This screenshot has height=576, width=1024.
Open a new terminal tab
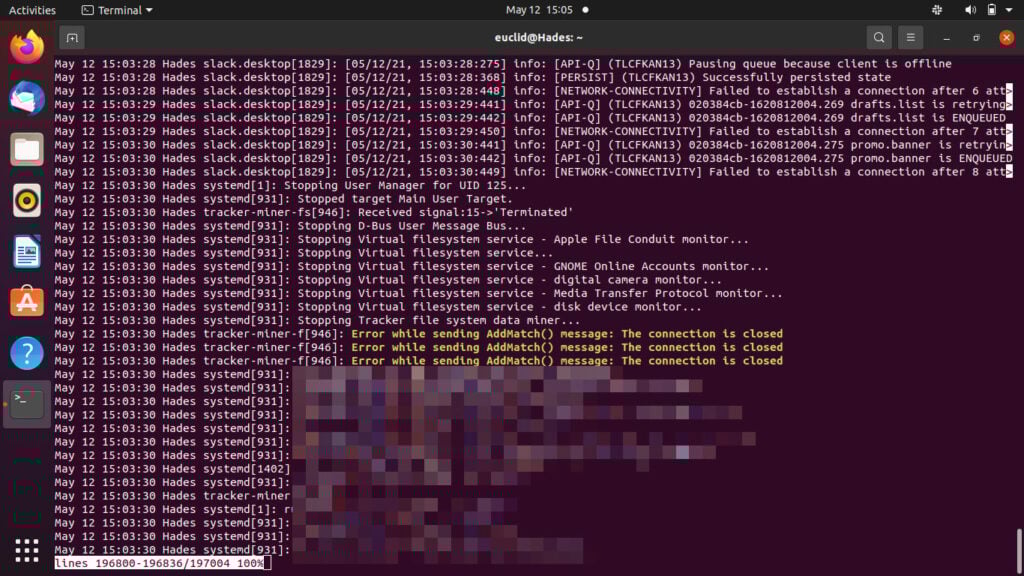point(72,38)
